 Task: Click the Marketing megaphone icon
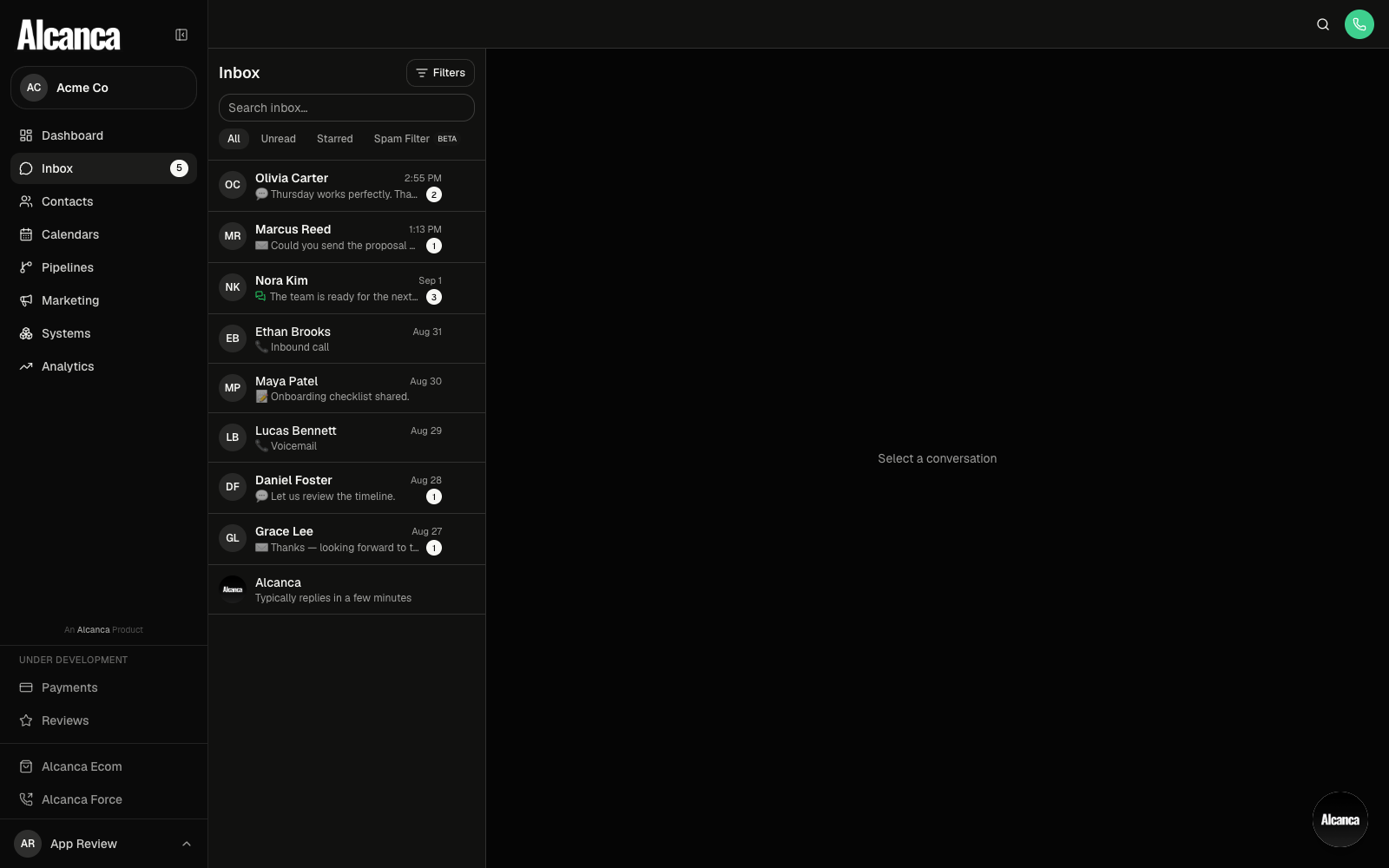point(26,300)
